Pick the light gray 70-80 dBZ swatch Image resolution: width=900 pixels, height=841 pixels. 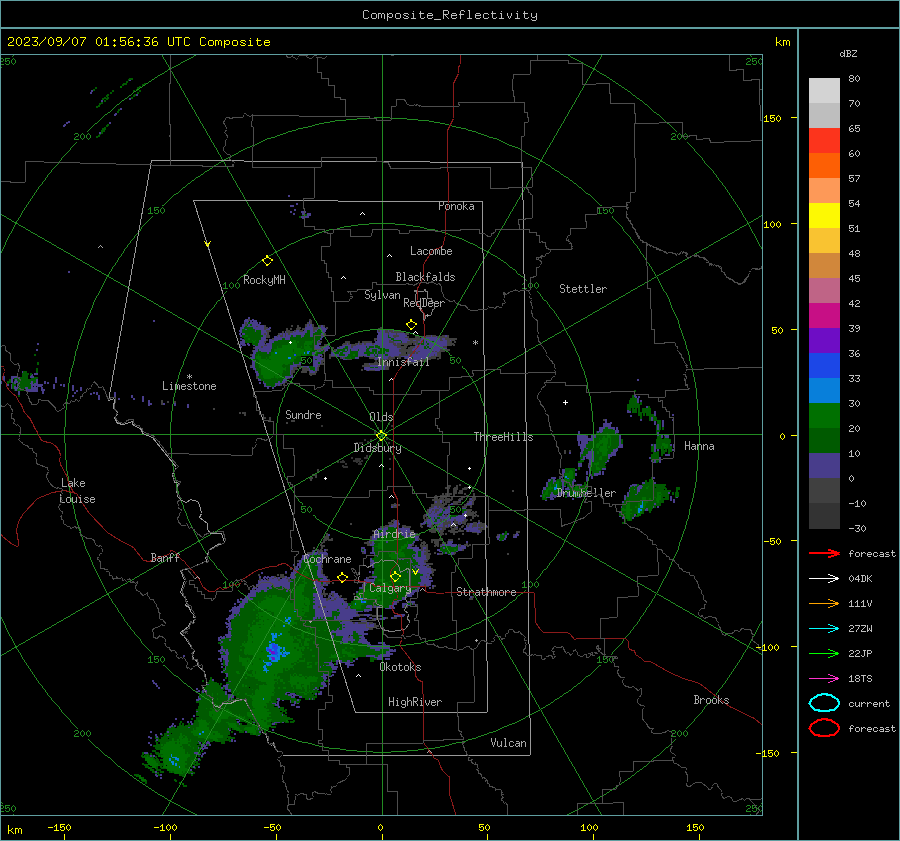(x=824, y=91)
